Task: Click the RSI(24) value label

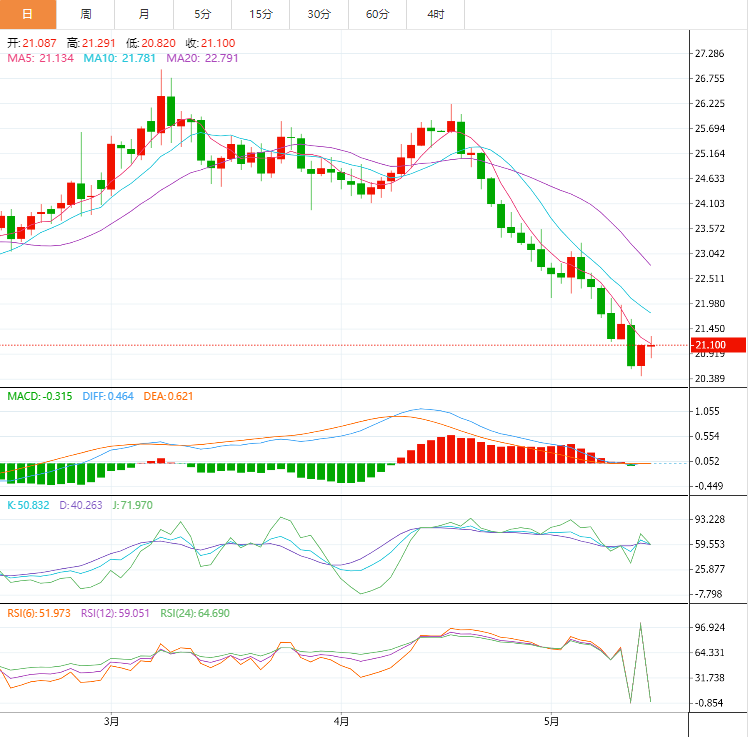Action: point(195,613)
